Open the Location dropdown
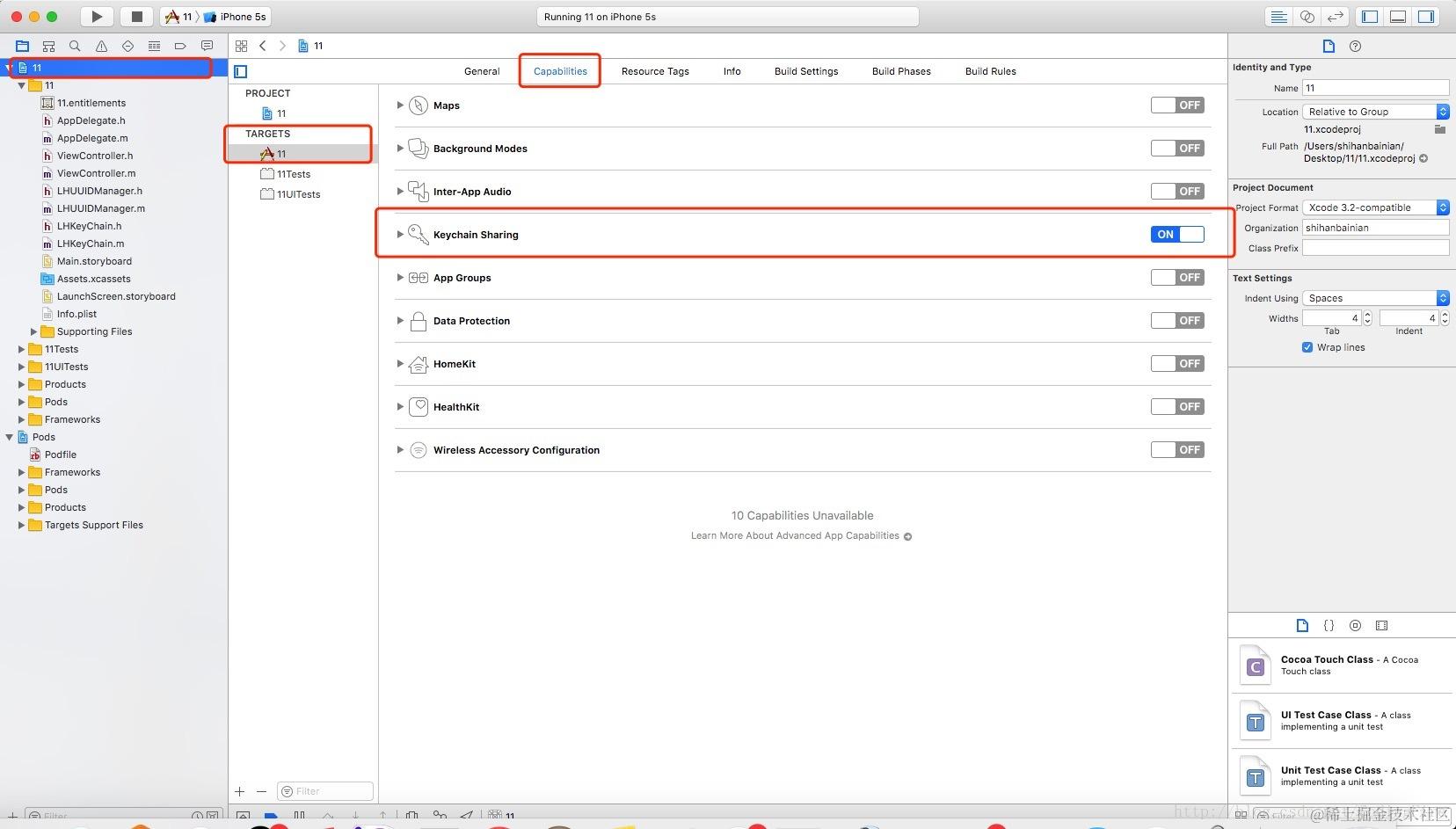Image resolution: width=1456 pixels, height=829 pixels. pyautogui.click(x=1376, y=112)
